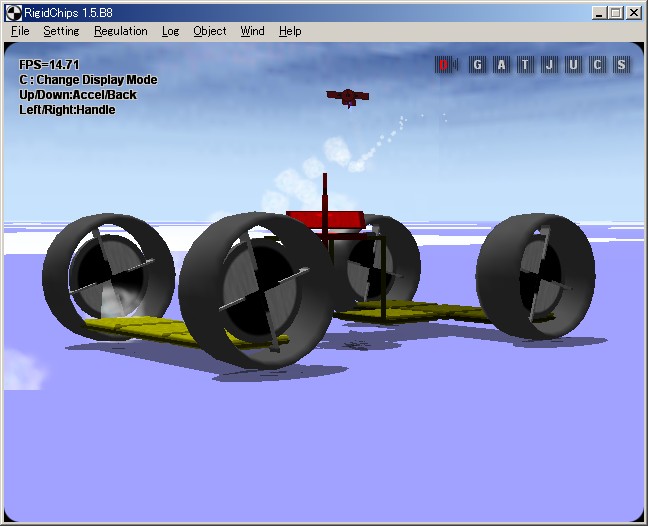Click the red core chip of the vehicle
Screen dimensions: 648x526
coord(326,220)
